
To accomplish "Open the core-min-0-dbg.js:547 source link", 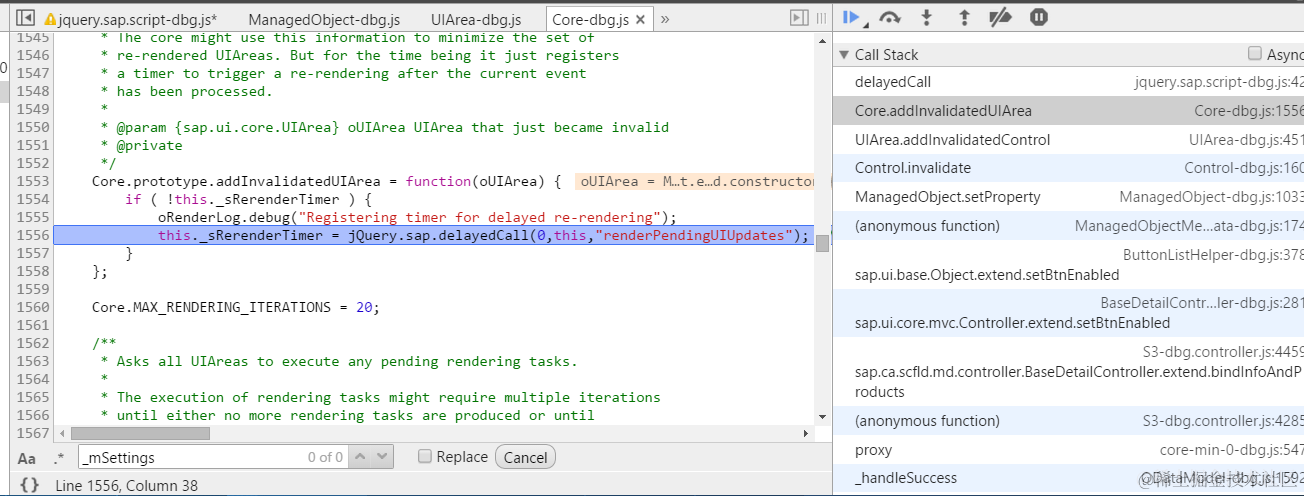I will [x=1231, y=450].
